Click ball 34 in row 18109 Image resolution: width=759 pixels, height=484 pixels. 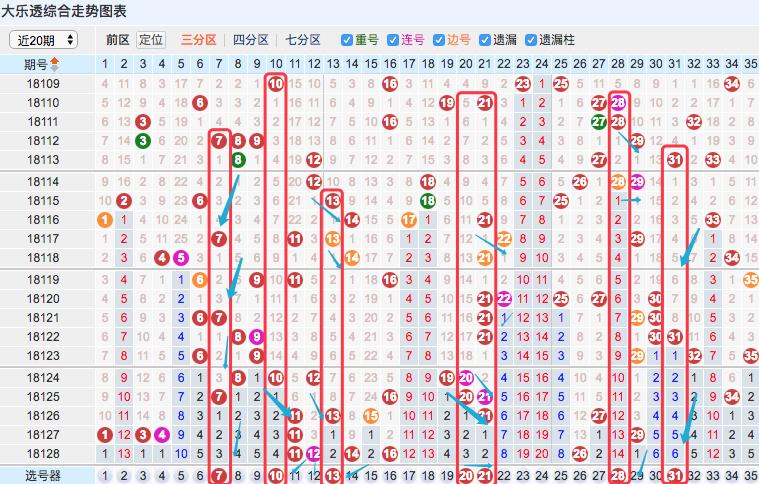(x=732, y=84)
